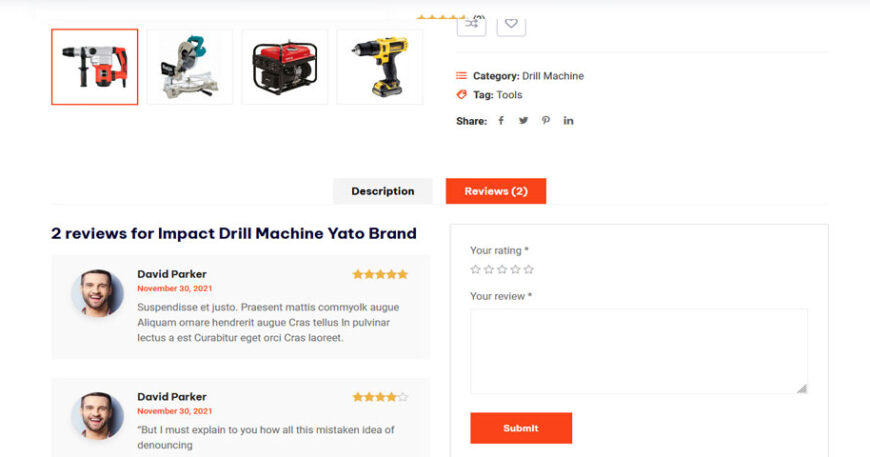Click the review textarea resize handle
The image size is (870, 457).
pyautogui.click(x=802, y=388)
